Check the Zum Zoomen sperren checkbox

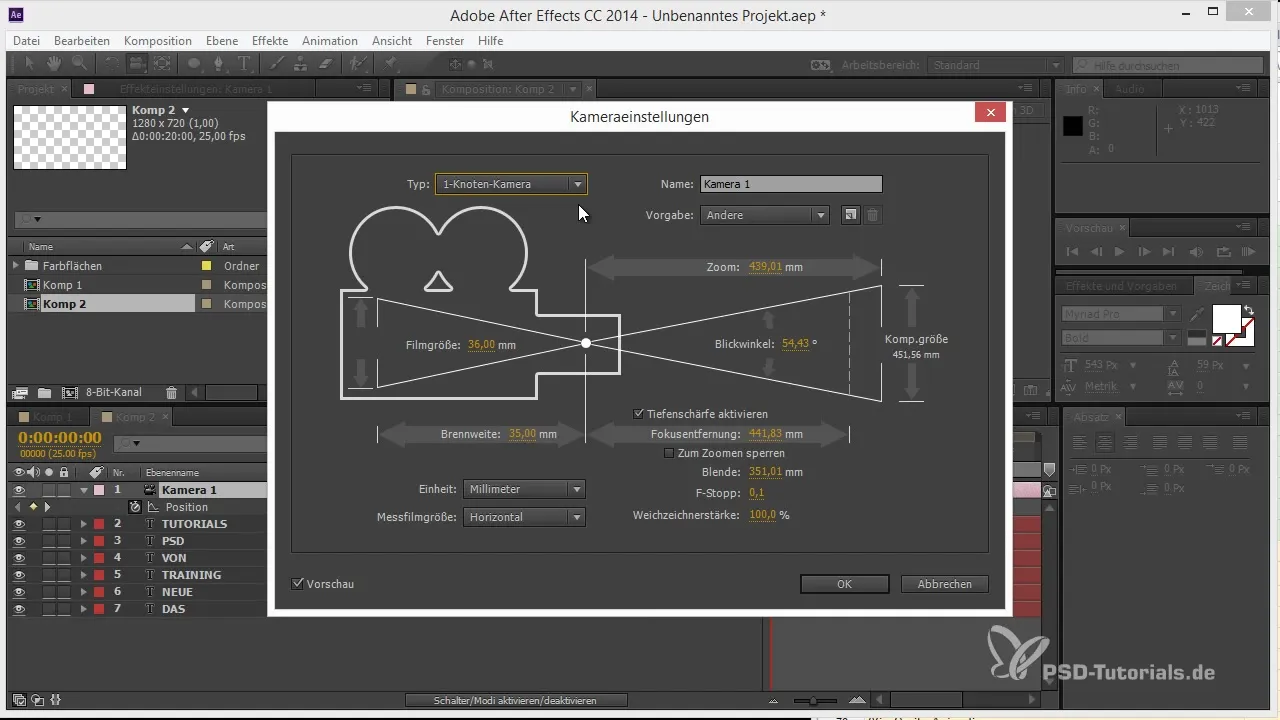[669, 453]
